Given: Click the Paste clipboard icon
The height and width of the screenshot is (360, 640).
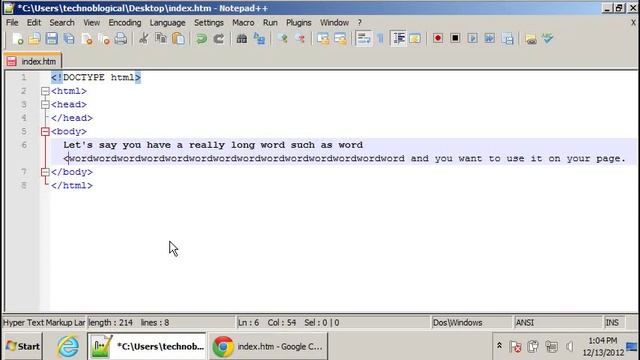Looking at the screenshot, I should [178, 39].
